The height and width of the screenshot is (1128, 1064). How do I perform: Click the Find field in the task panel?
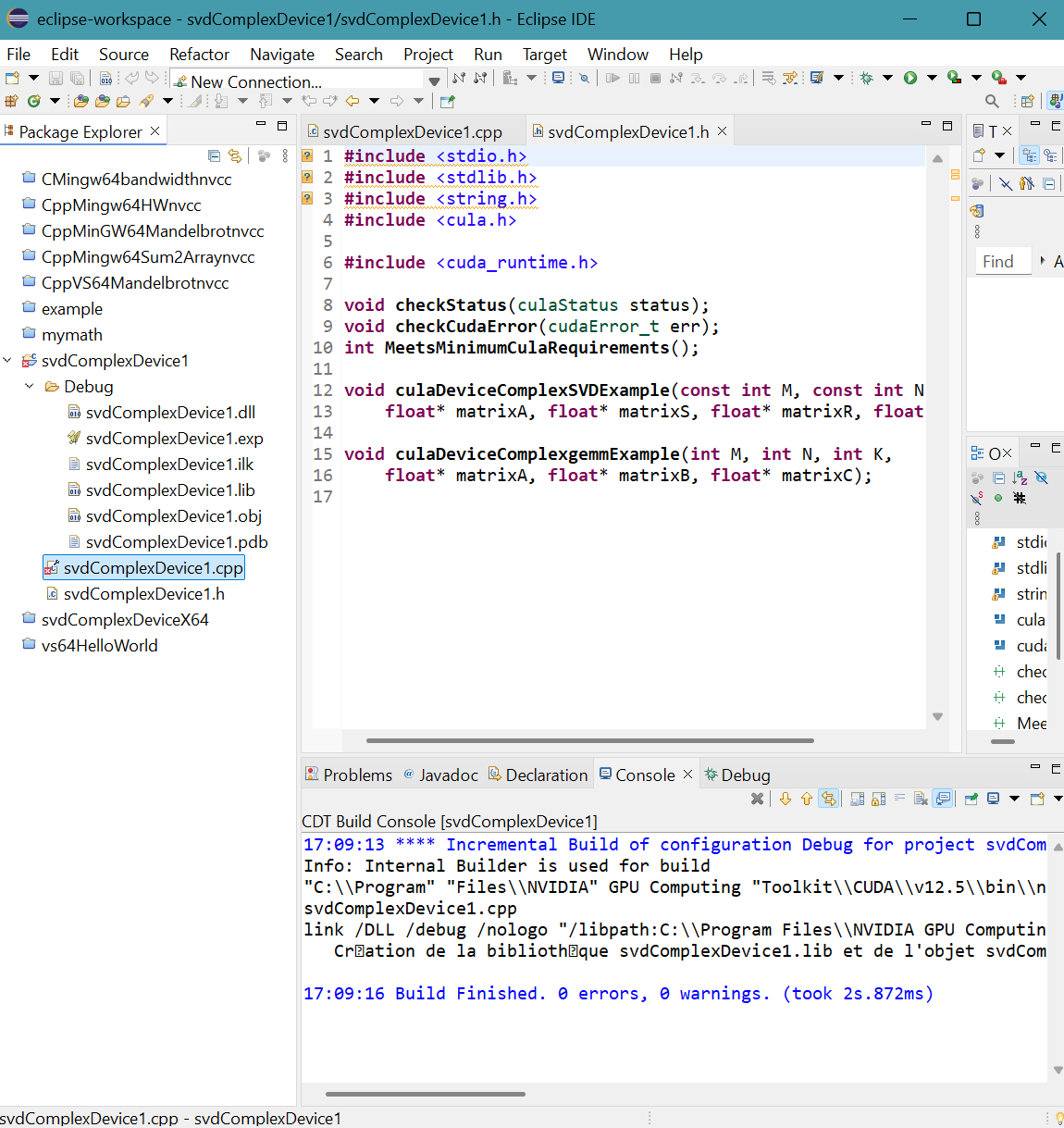click(x=1002, y=262)
